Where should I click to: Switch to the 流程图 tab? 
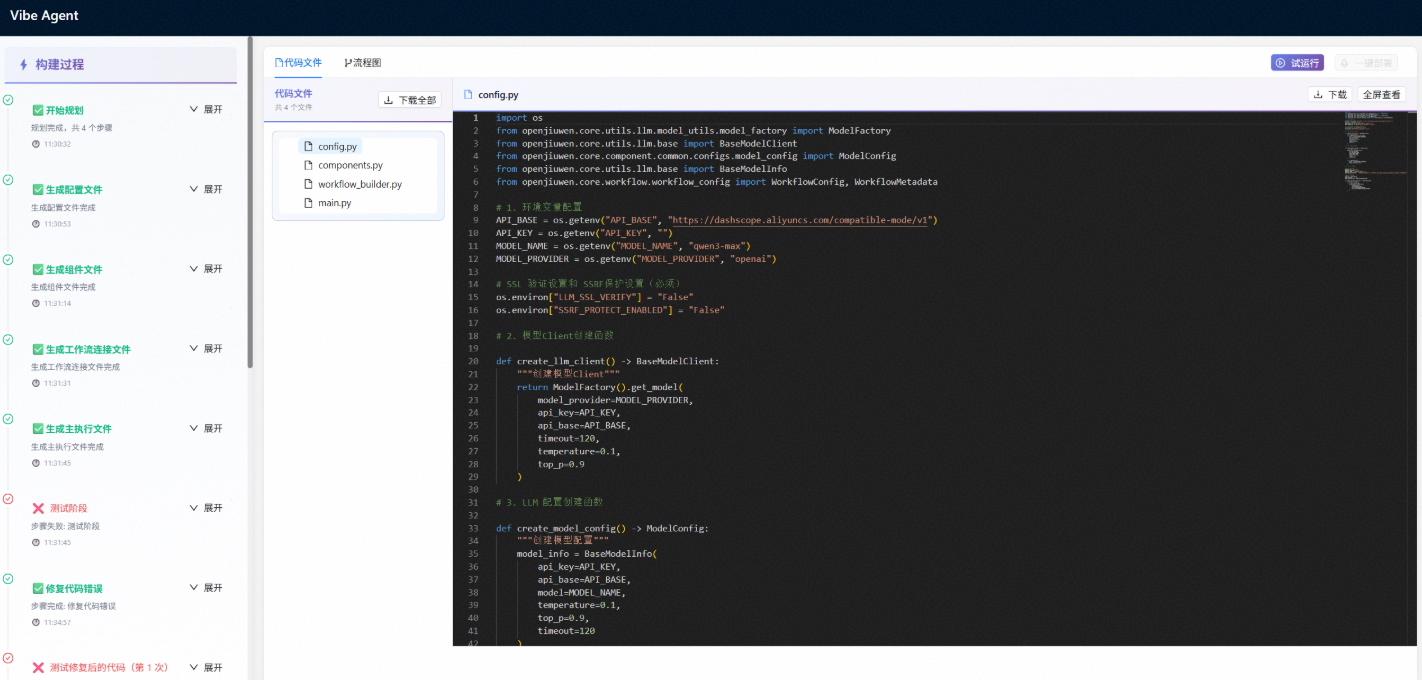click(x=362, y=63)
